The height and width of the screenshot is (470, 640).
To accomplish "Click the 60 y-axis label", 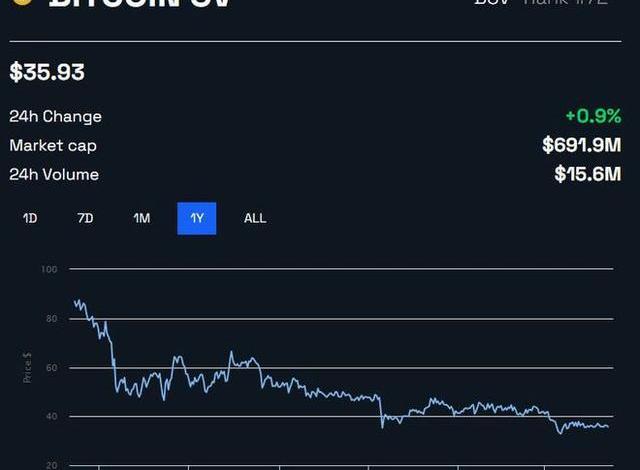I will pos(52,368).
